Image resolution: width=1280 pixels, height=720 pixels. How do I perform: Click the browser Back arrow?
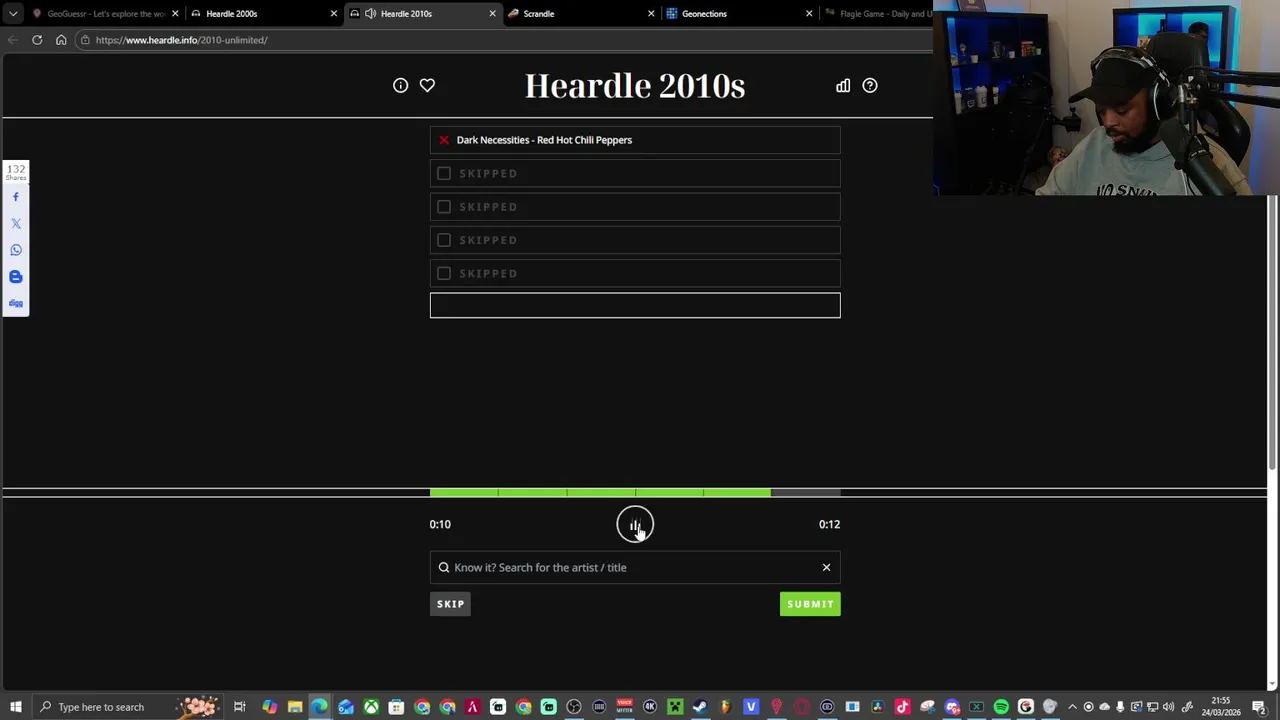[x=12, y=40]
